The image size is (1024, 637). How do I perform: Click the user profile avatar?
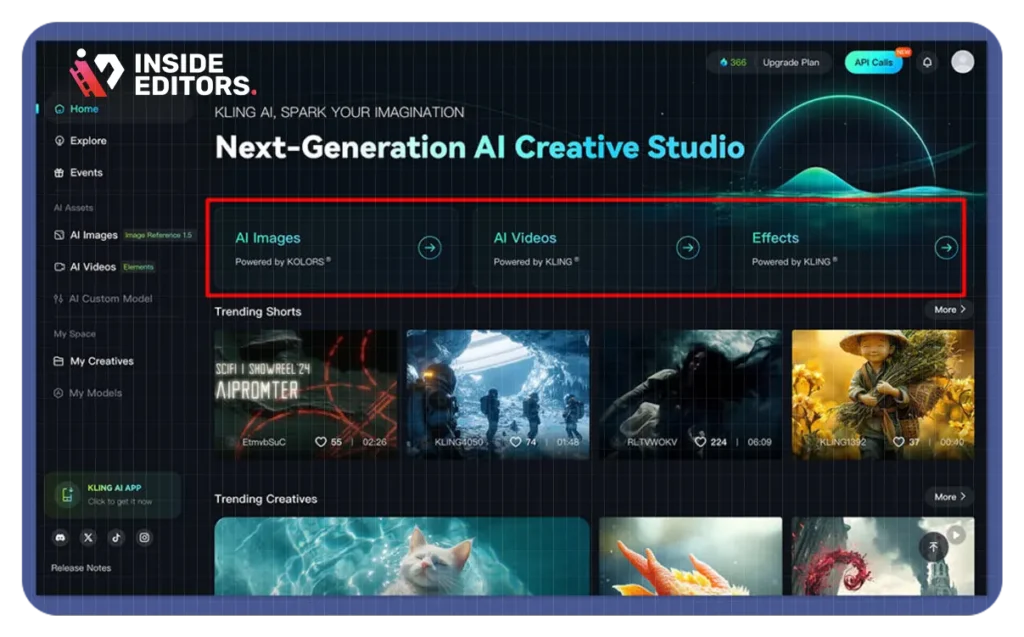tap(962, 62)
